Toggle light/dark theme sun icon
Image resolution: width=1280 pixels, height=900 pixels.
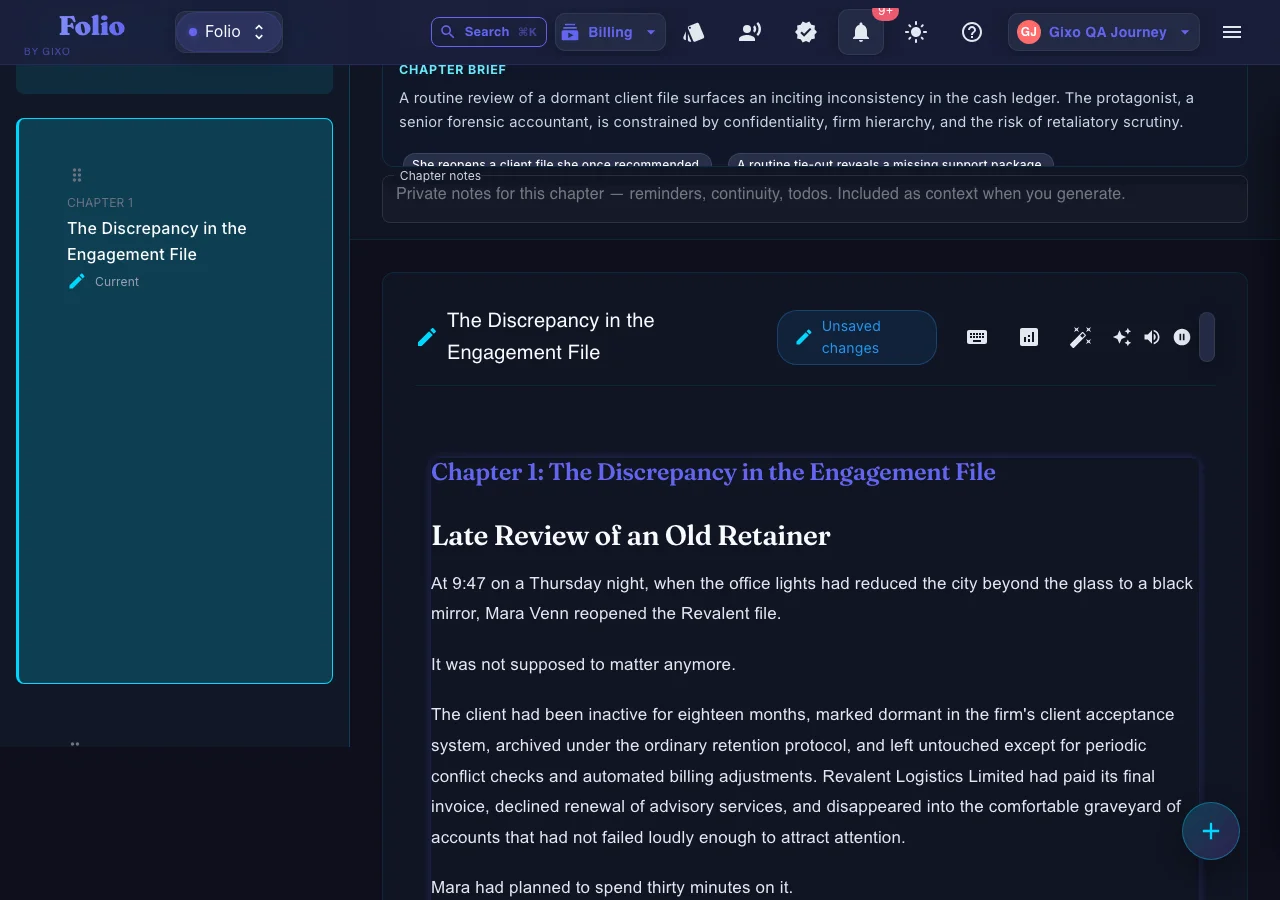coord(916,32)
